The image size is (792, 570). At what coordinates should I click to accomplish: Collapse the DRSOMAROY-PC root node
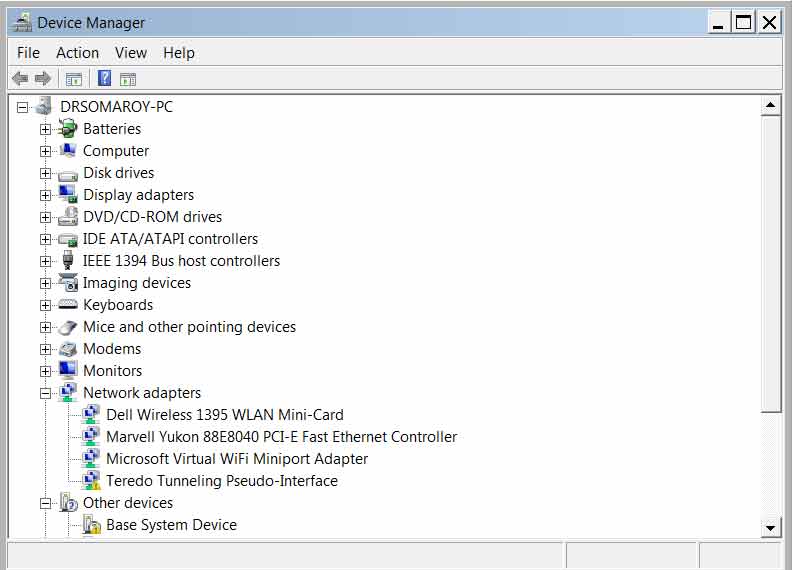22,107
